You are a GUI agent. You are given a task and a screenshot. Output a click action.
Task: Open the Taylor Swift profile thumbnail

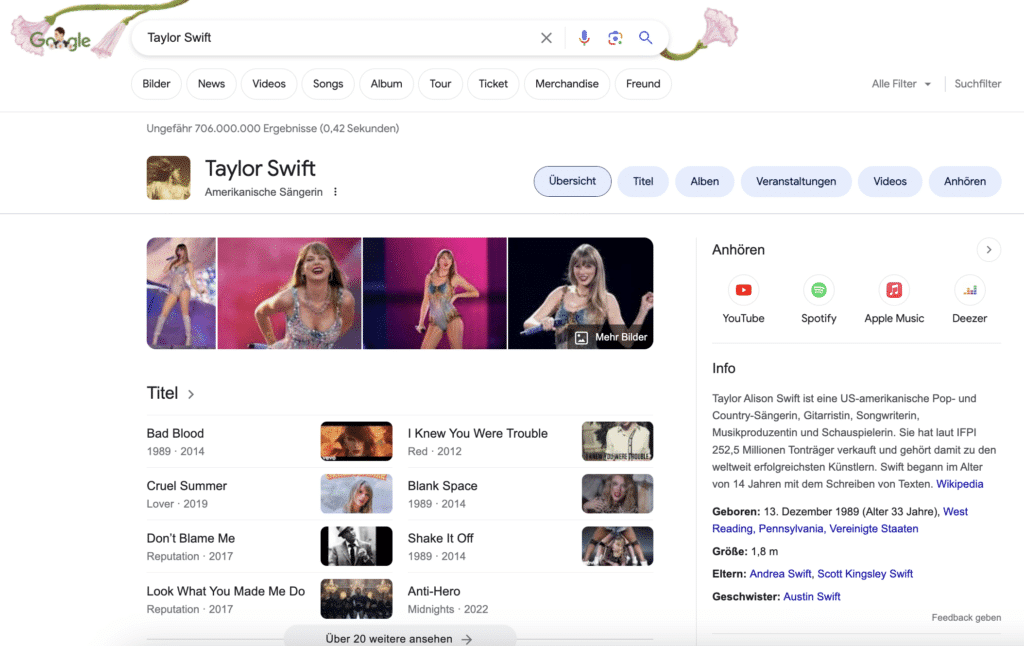[x=168, y=178]
